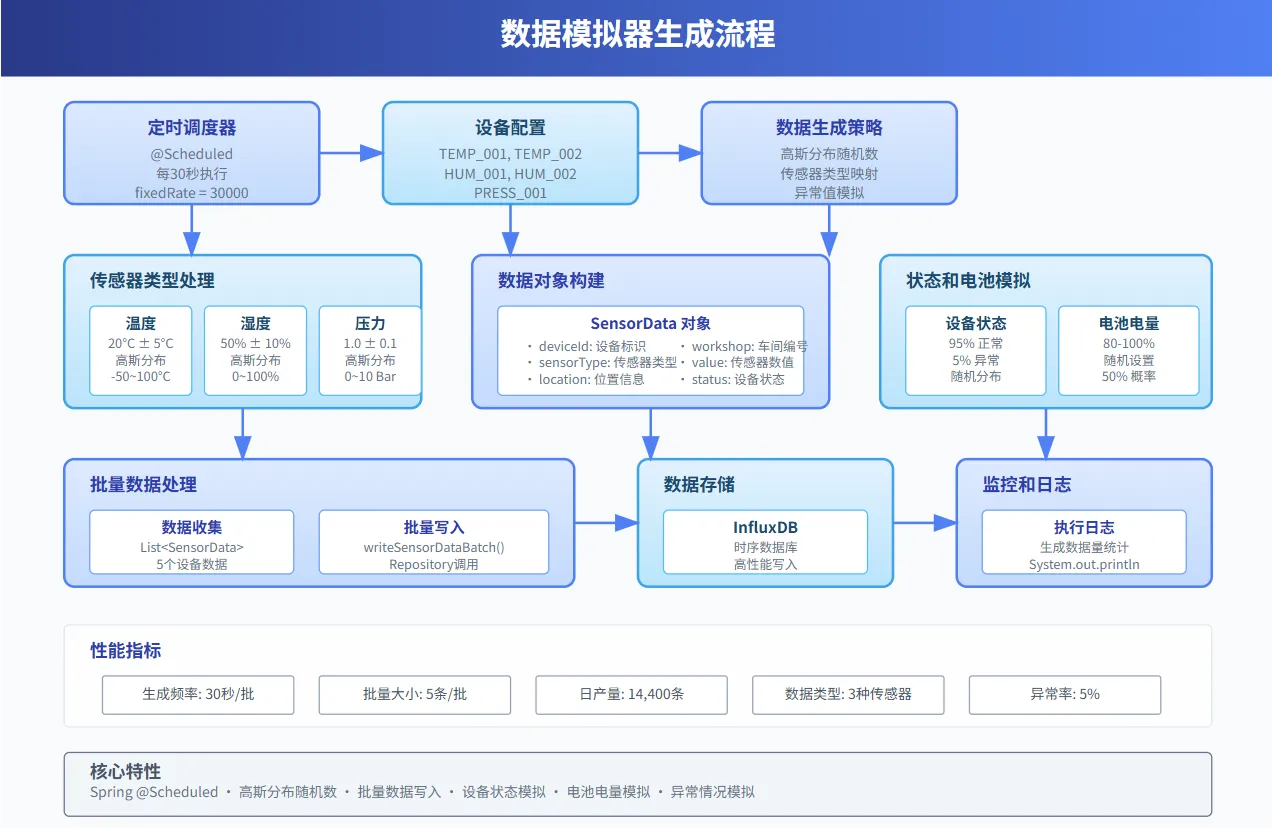Select the 数据收集 card

click(192, 542)
